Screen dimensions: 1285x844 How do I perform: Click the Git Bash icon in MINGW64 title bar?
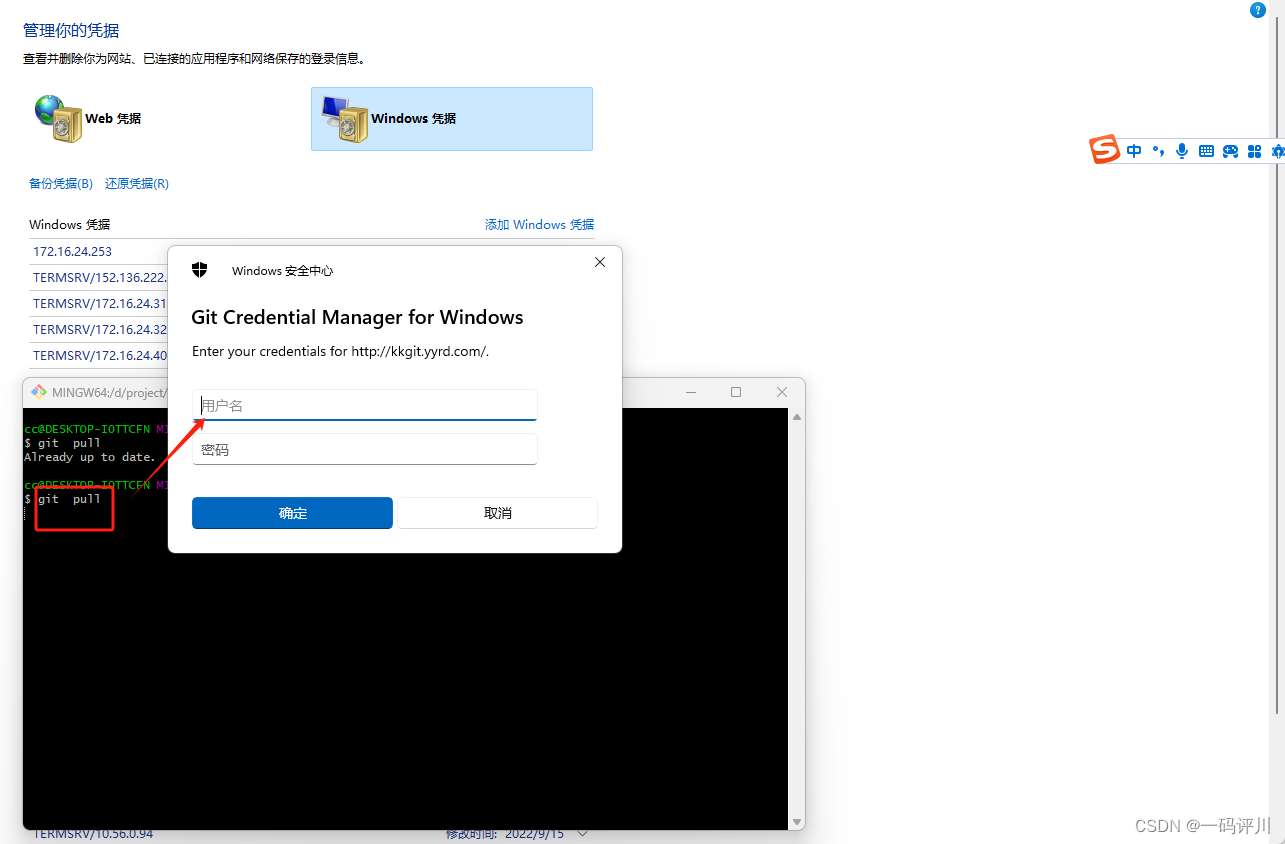pos(39,392)
